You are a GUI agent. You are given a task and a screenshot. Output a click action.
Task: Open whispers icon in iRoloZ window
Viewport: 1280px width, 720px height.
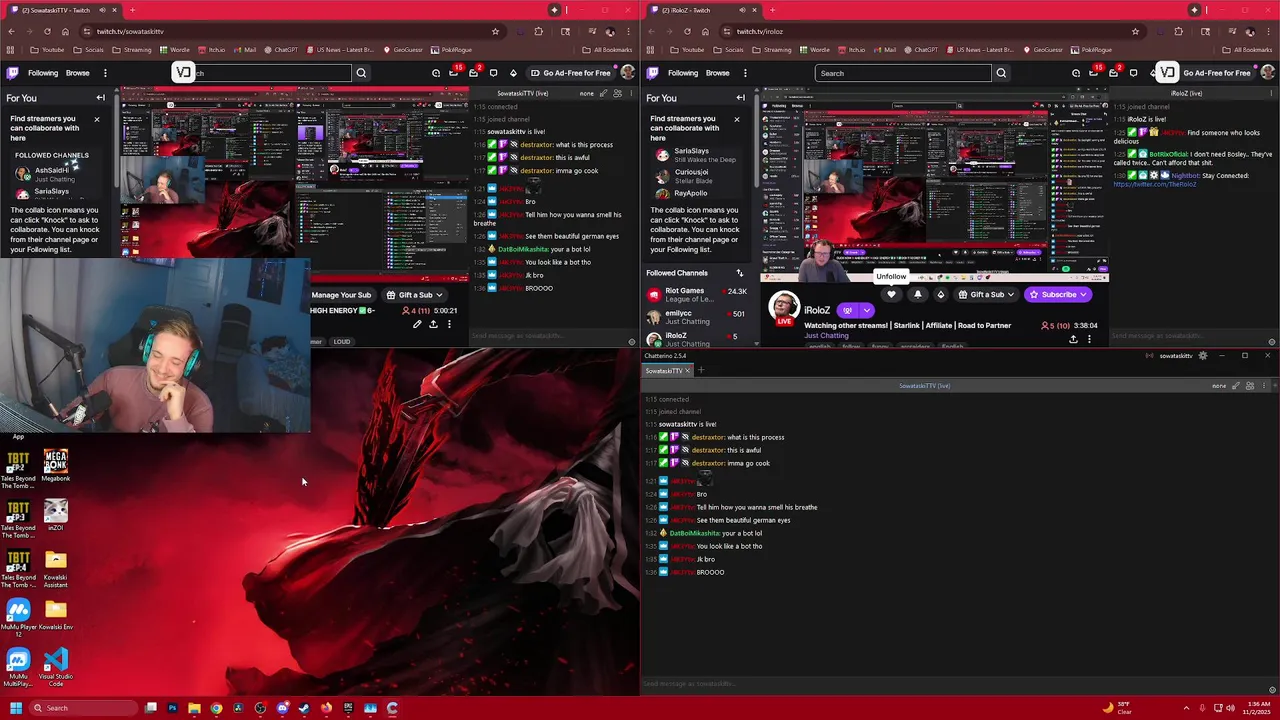point(1133,73)
